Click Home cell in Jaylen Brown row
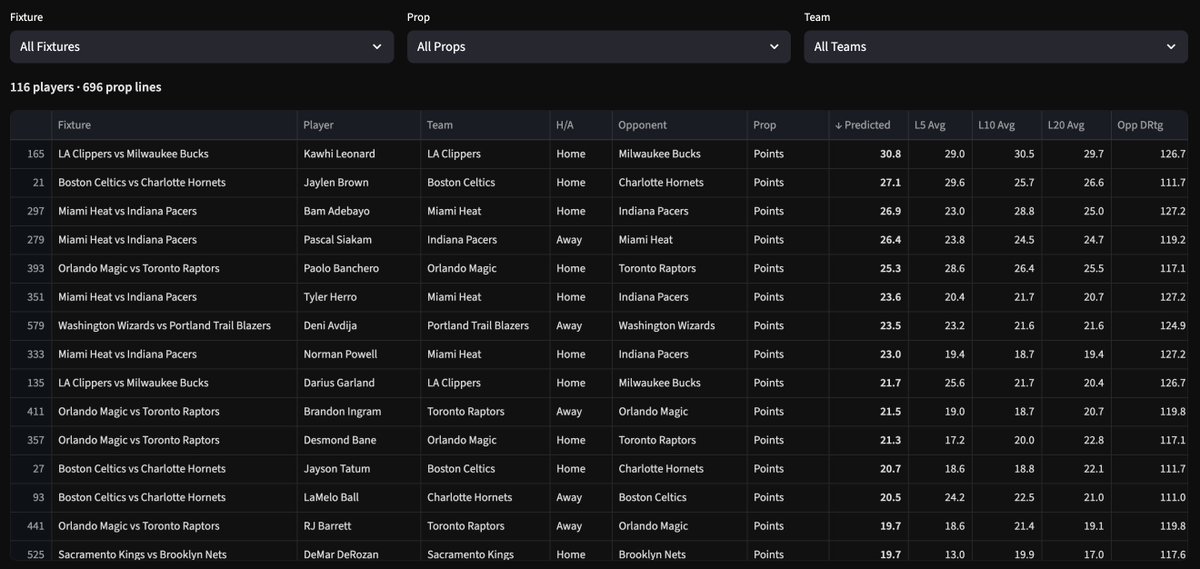The height and width of the screenshot is (569, 1200). click(579, 182)
